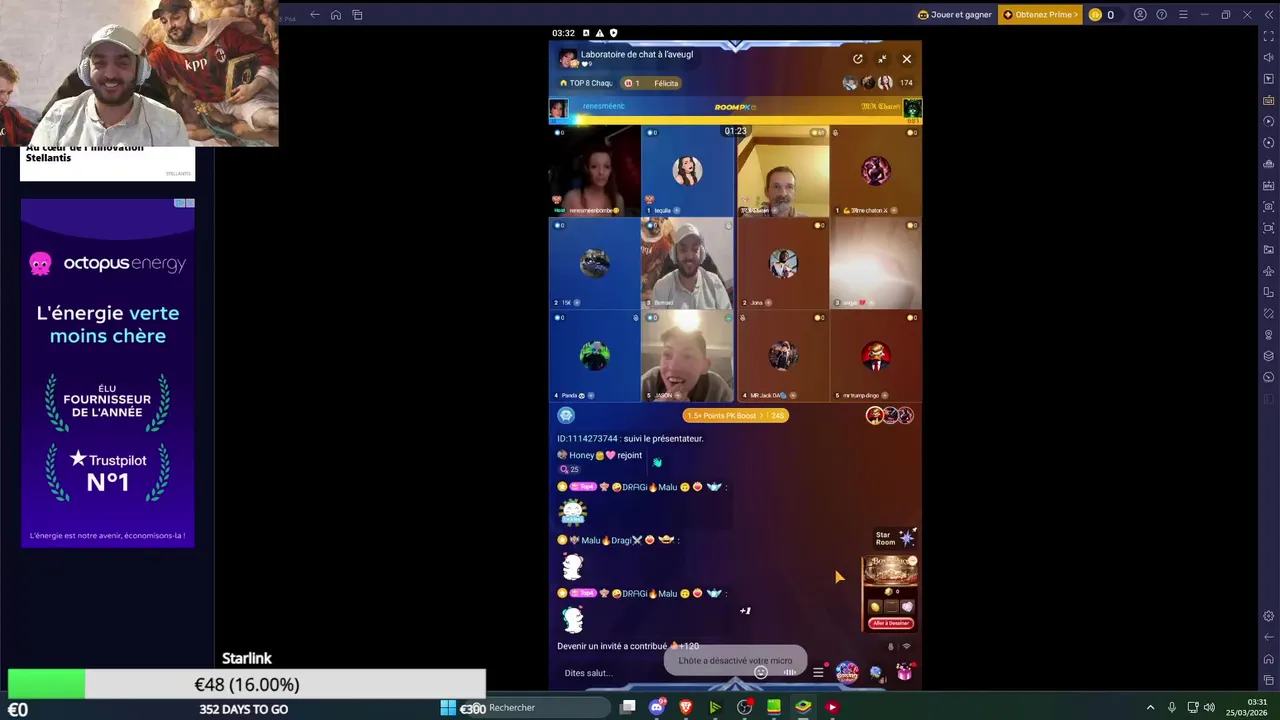1280x720 pixels.
Task: Minimize chat room with the shrink arrows icon
Action: 882,59
